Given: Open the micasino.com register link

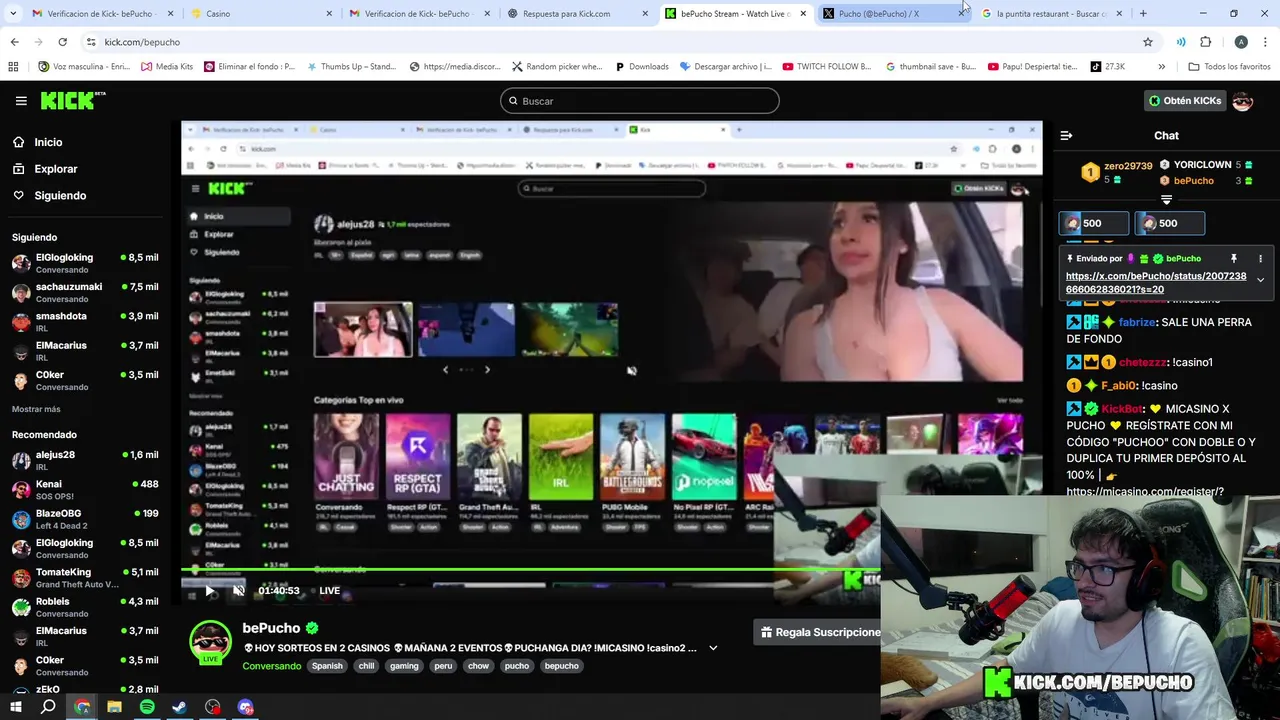Looking at the screenshot, I should [x=1144, y=491].
